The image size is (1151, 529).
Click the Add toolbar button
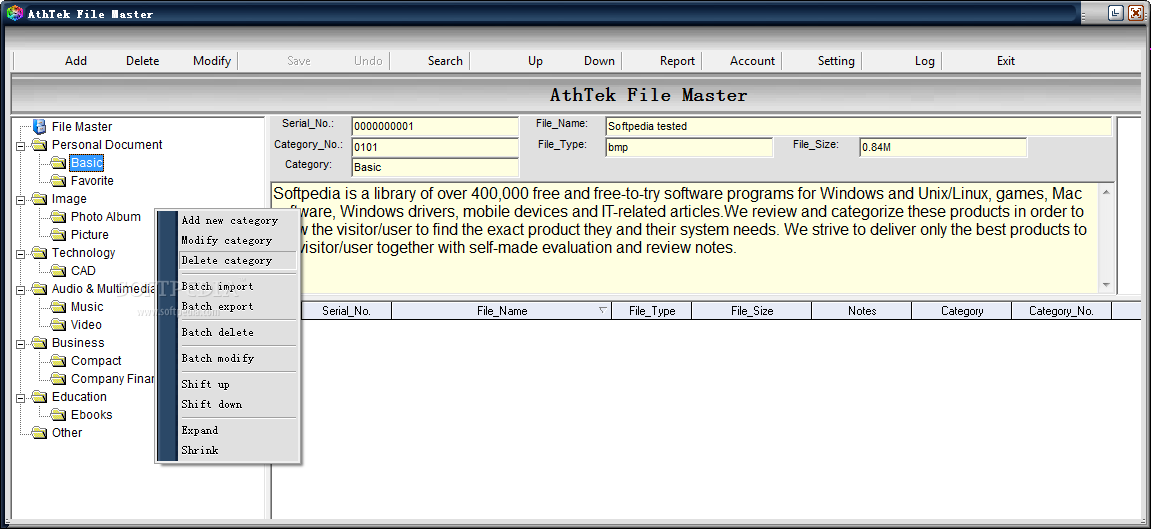point(76,61)
